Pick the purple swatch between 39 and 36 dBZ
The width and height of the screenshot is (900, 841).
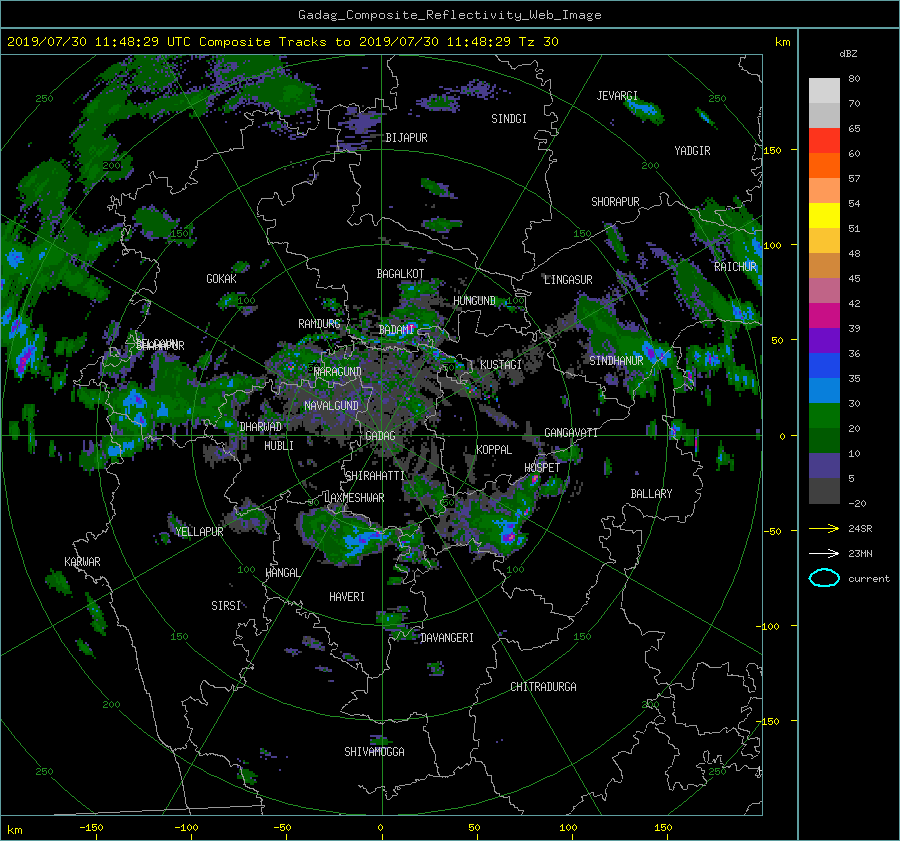tap(824, 341)
